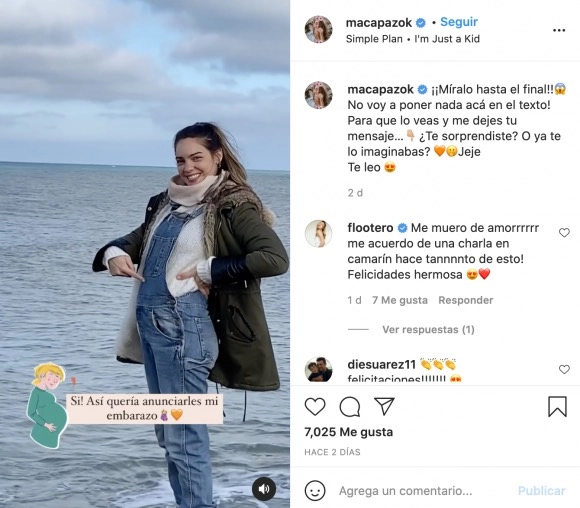The width and height of the screenshot is (580, 508).
Task: Like the post with the heart icon
Action: [315, 407]
